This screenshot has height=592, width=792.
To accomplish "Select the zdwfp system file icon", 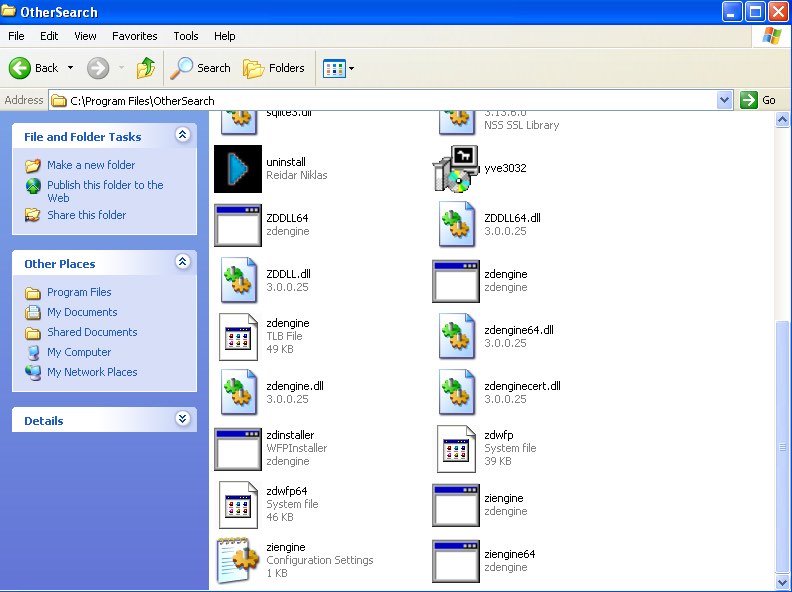I will click(x=455, y=449).
